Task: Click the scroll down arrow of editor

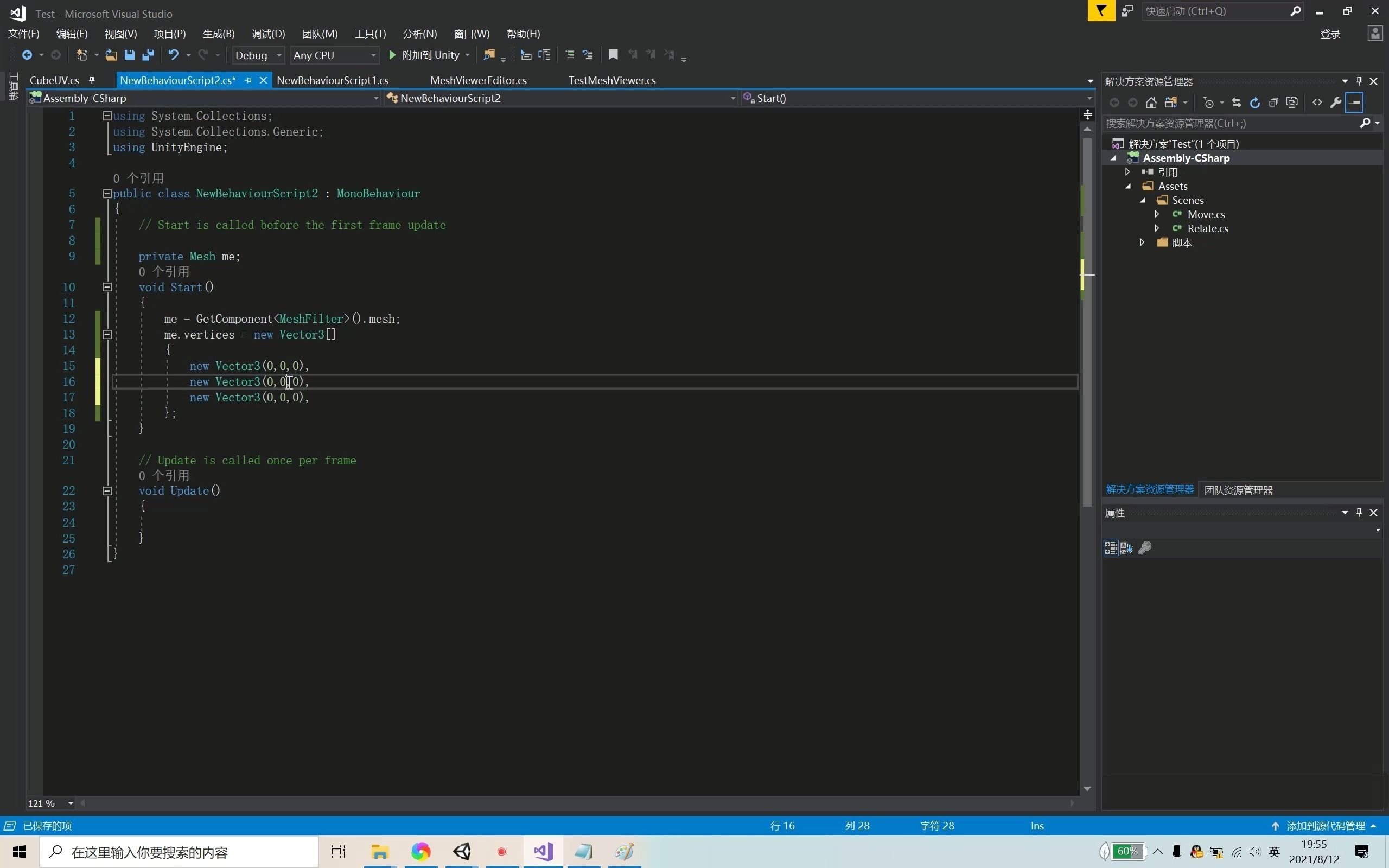Action: click(x=1087, y=789)
